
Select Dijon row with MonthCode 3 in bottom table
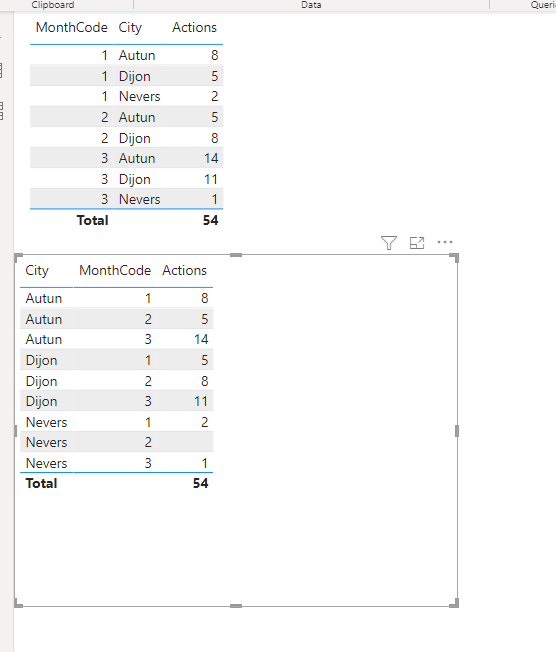[x=116, y=401]
